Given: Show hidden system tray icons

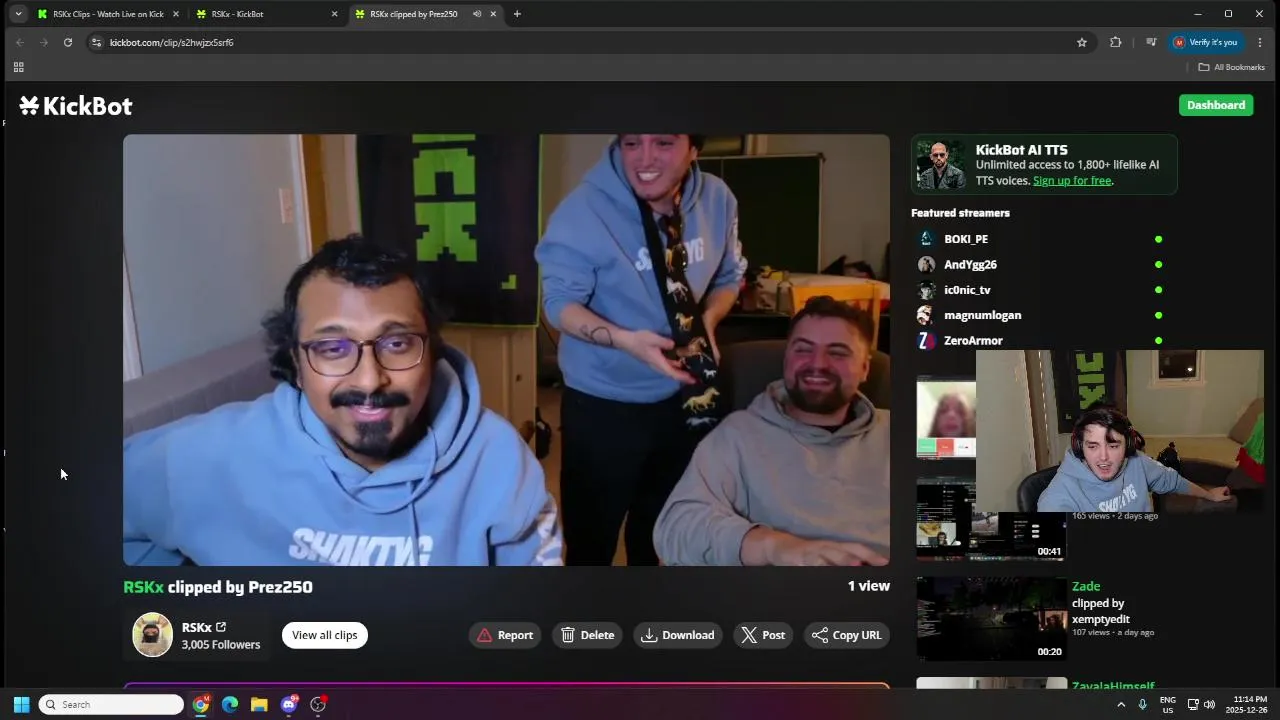Looking at the screenshot, I should click(1121, 705).
